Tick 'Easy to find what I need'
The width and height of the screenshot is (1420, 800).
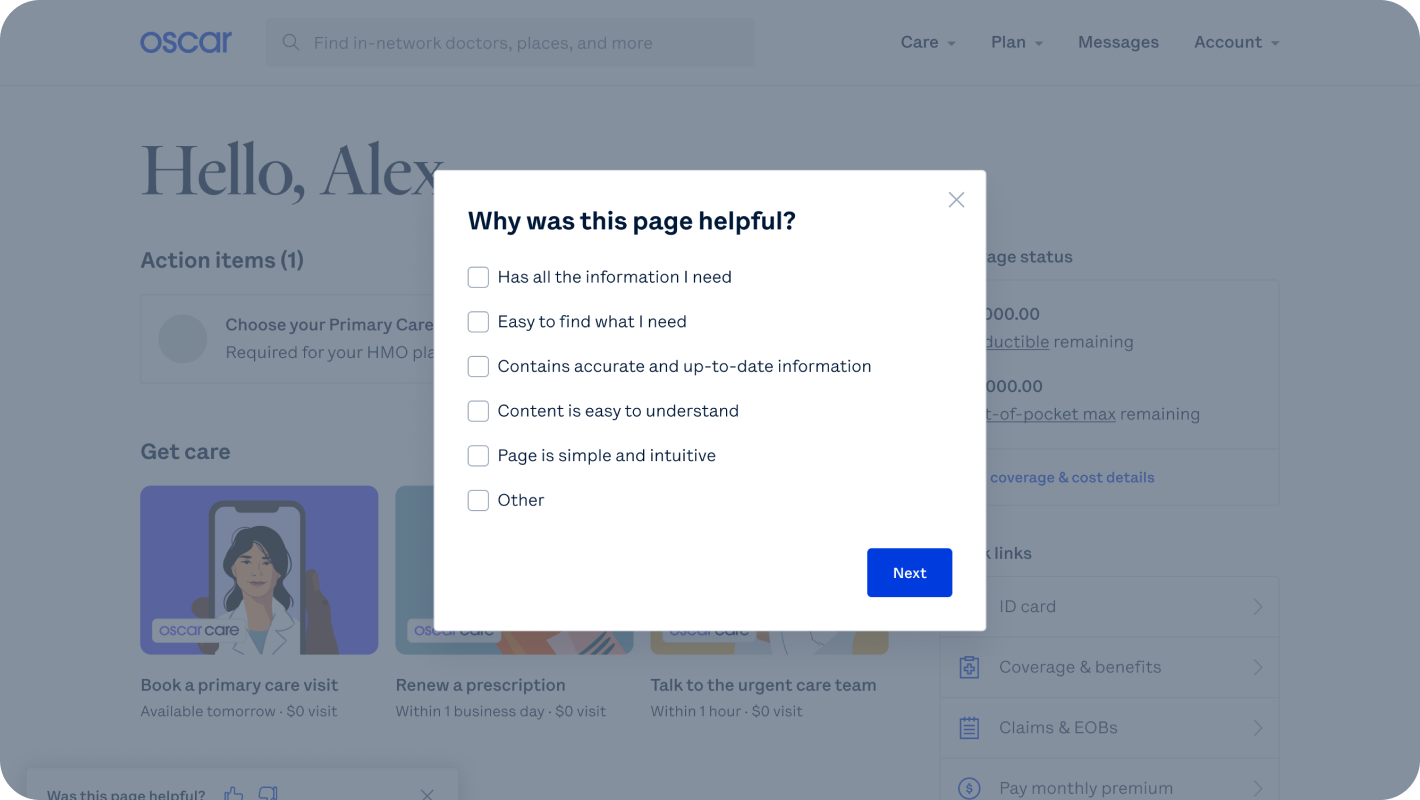478,322
